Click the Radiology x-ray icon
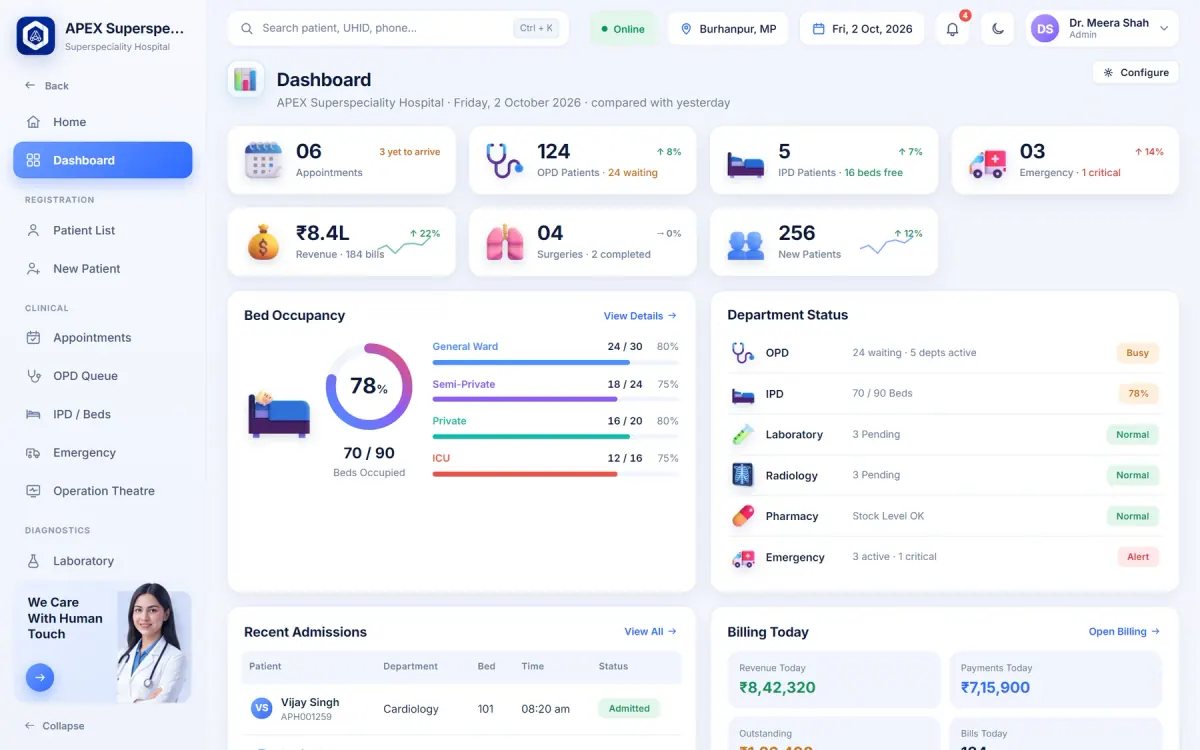This screenshot has height=750, width=1200. [x=742, y=475]
